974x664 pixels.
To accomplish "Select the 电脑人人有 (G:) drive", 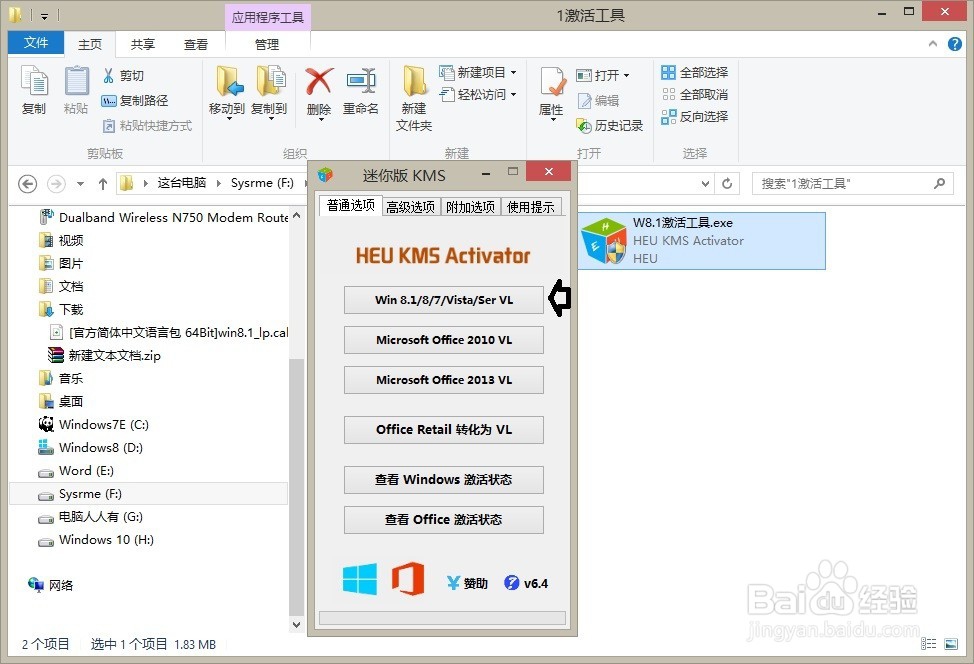I will pyautogui.click(x=101, y=517).
